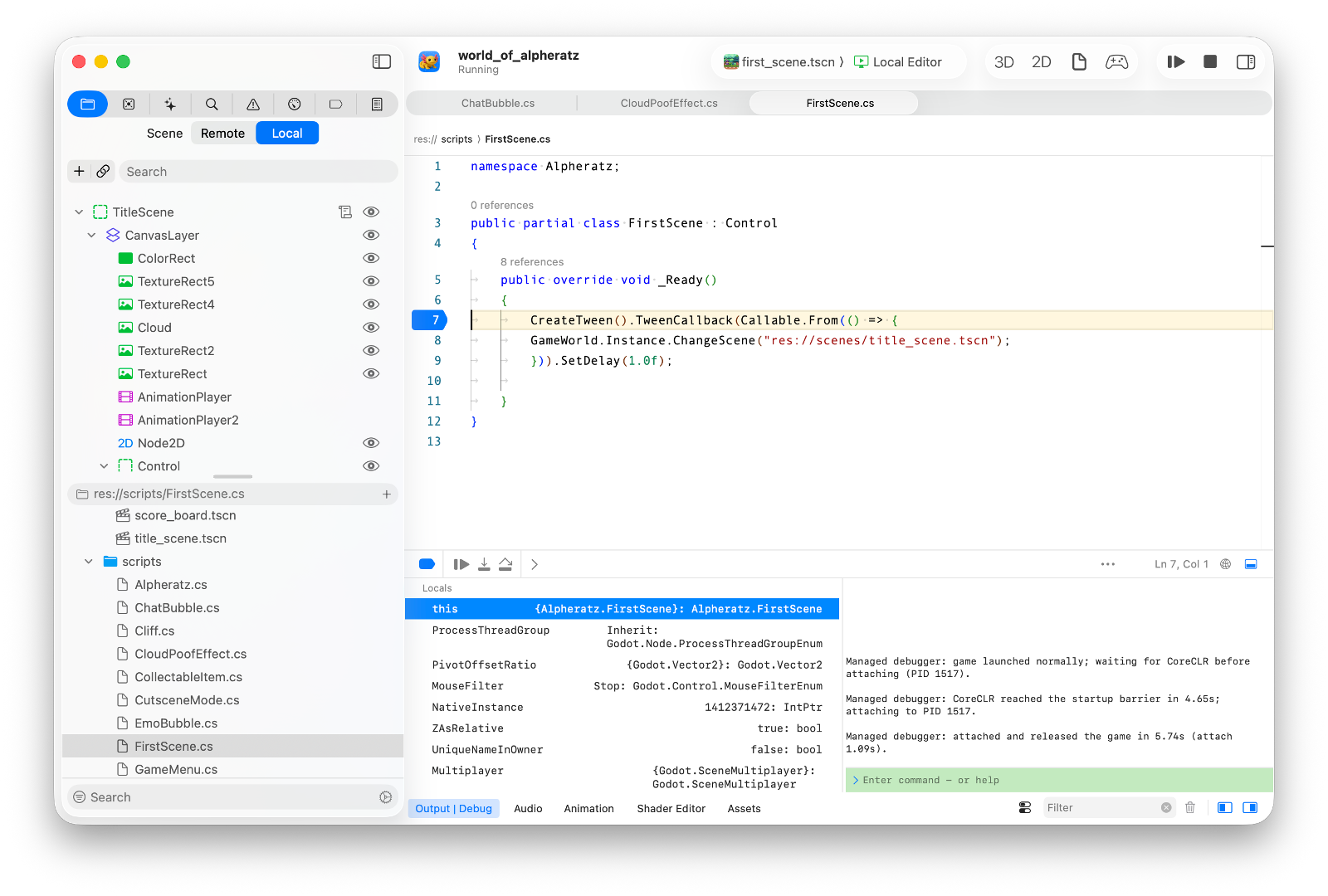Toggle visibility of TitleScene node
Screen dimensions: 1328x896
(371, 212)
